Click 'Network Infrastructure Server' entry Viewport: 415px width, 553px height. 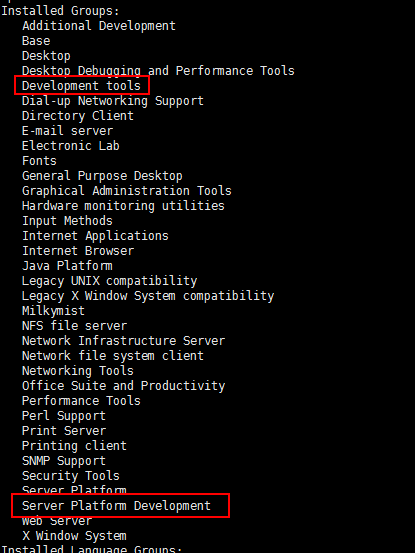pos(123,341)
